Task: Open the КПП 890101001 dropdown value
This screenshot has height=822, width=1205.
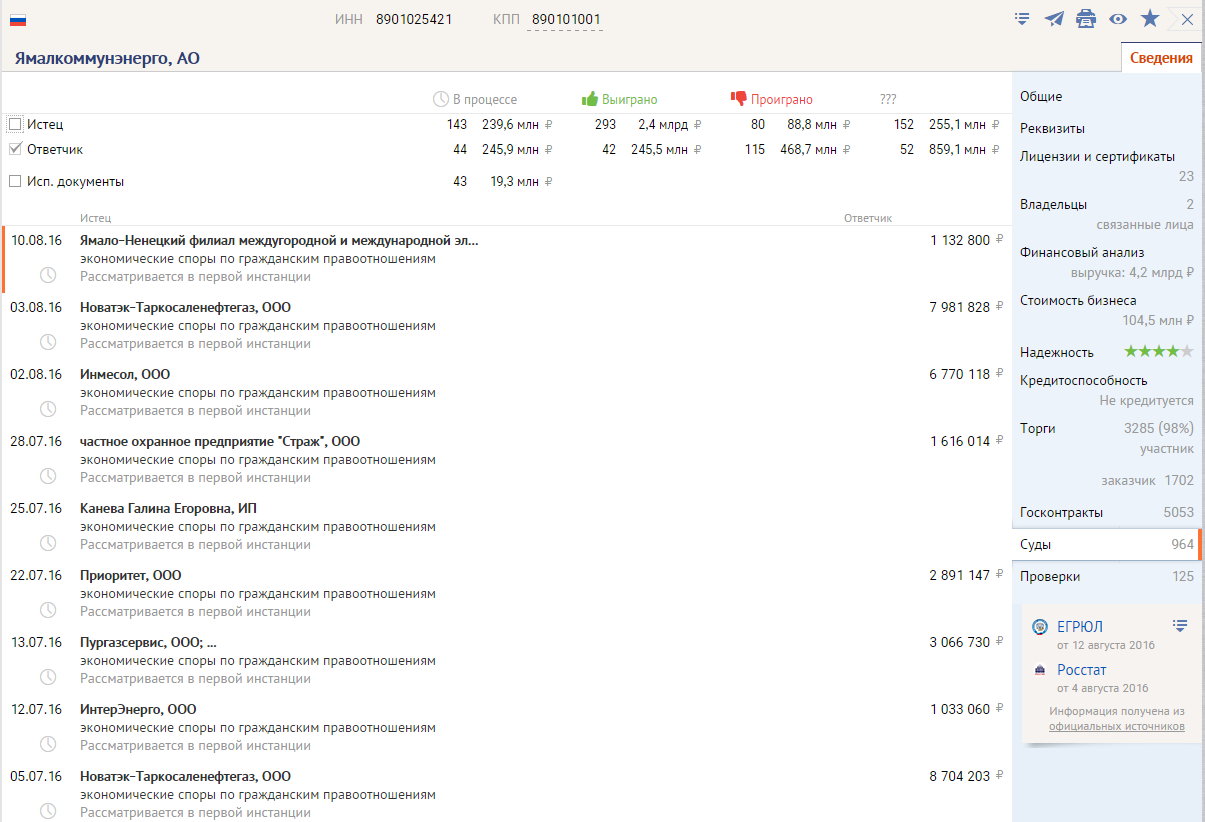Action: click(566, 20)
